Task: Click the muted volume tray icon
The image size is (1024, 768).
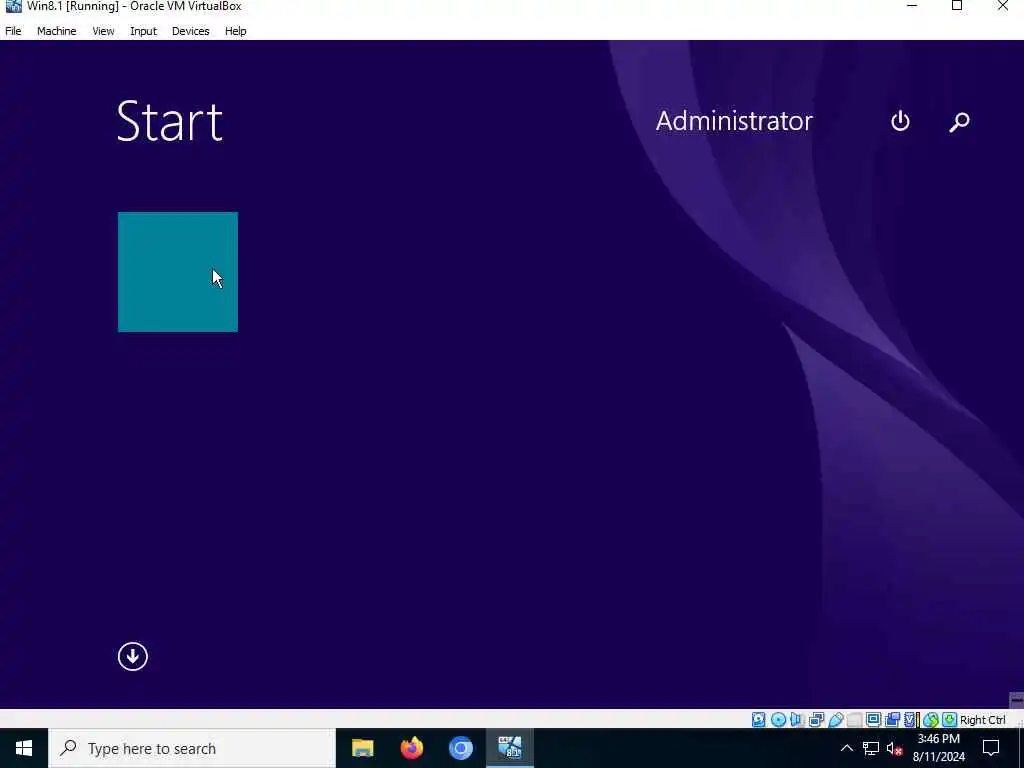Action: 894,748
